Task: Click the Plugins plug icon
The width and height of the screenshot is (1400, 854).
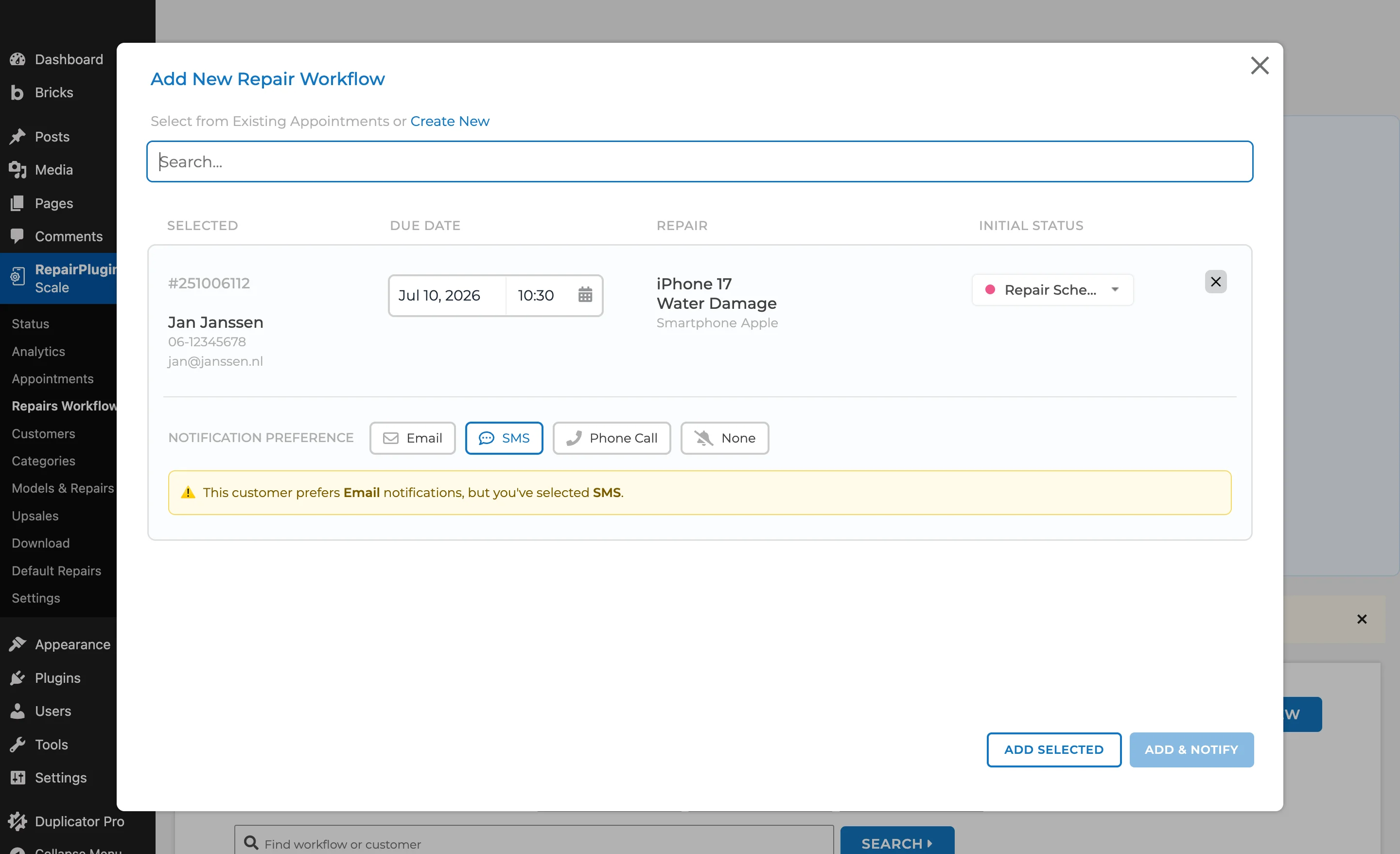Action: click(x=17, y=678)
